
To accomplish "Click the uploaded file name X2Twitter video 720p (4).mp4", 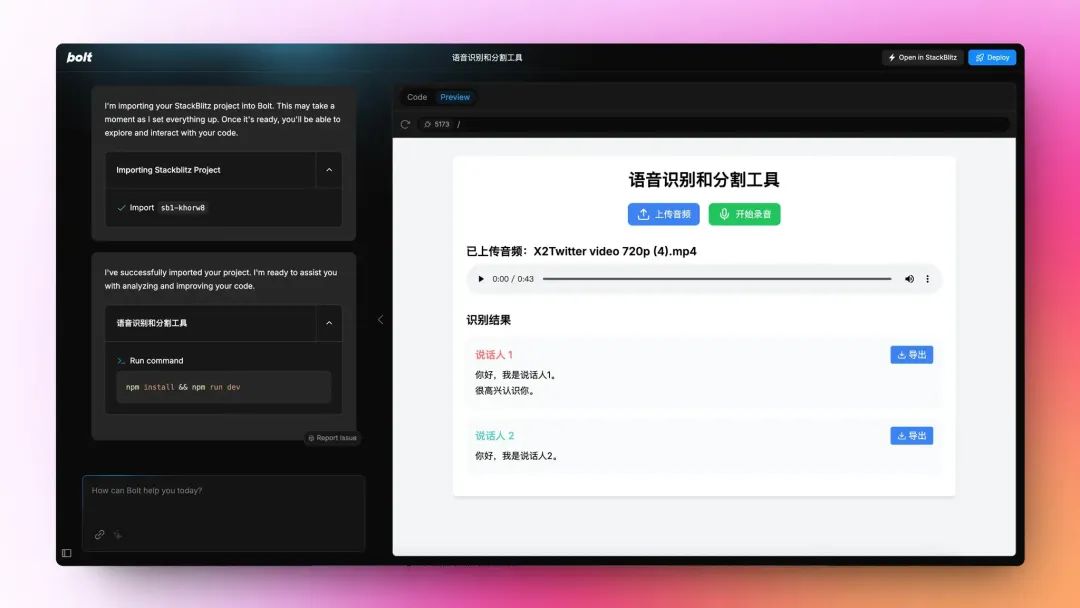I will point(615,251).
